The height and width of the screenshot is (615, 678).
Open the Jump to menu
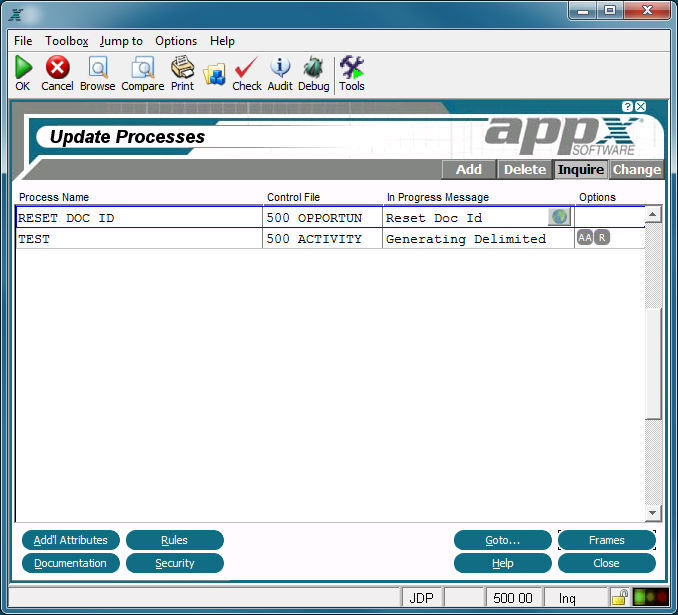121,41
